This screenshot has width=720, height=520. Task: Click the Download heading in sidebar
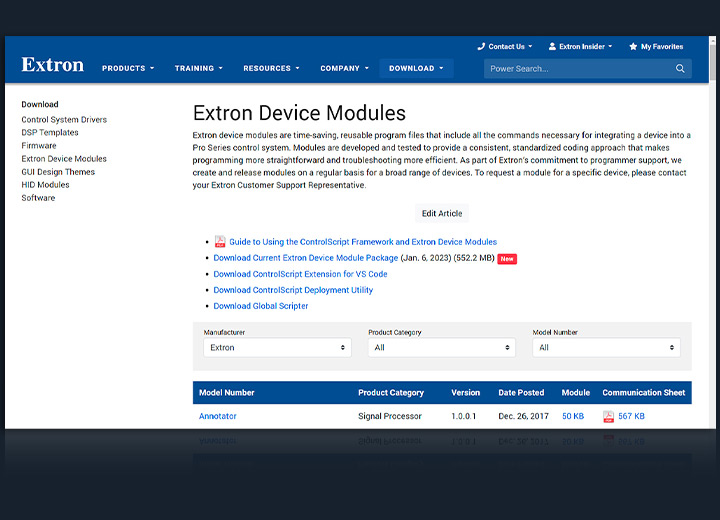(x=39, y=104)
